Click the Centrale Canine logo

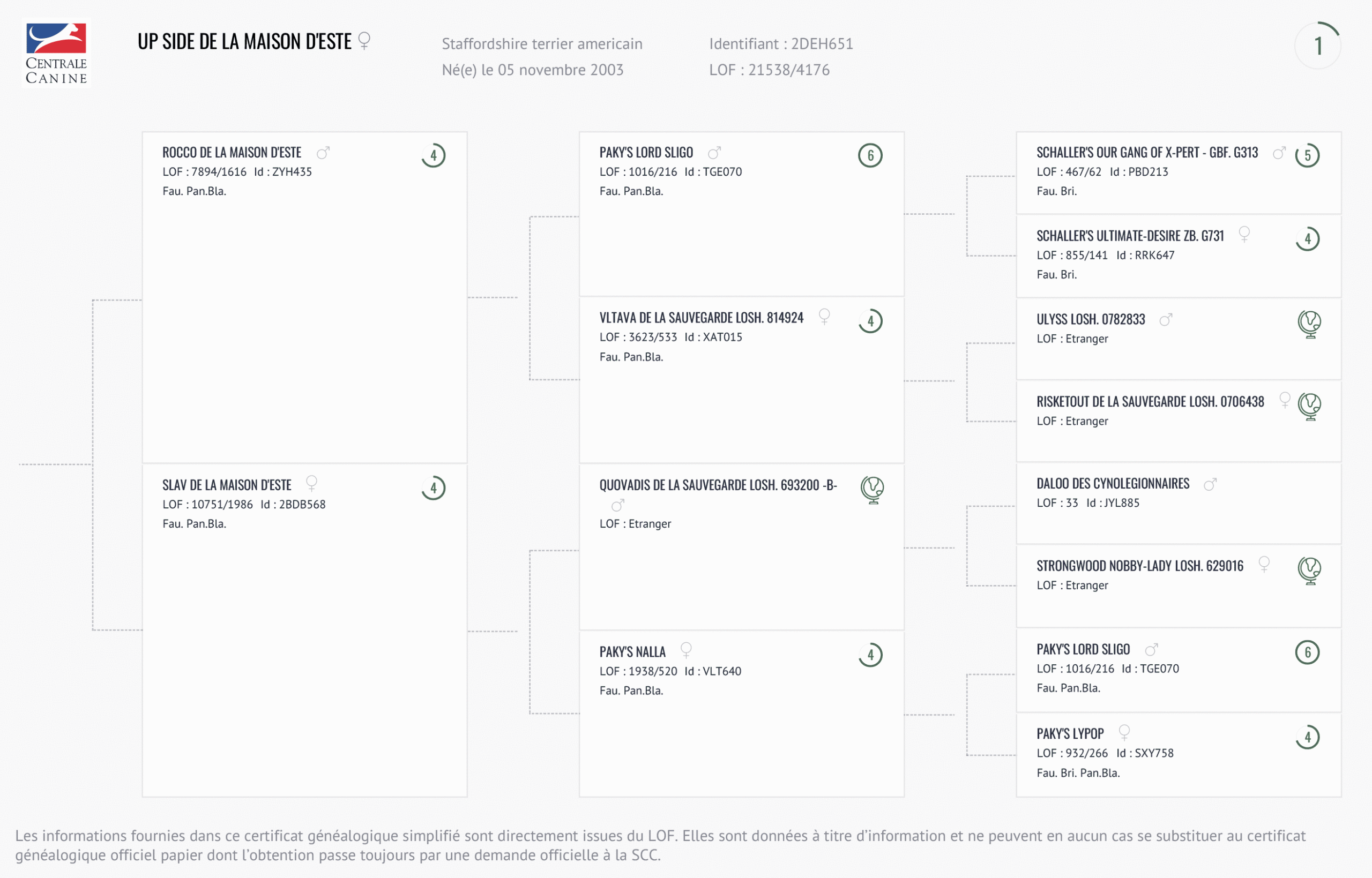coord(56,52)
